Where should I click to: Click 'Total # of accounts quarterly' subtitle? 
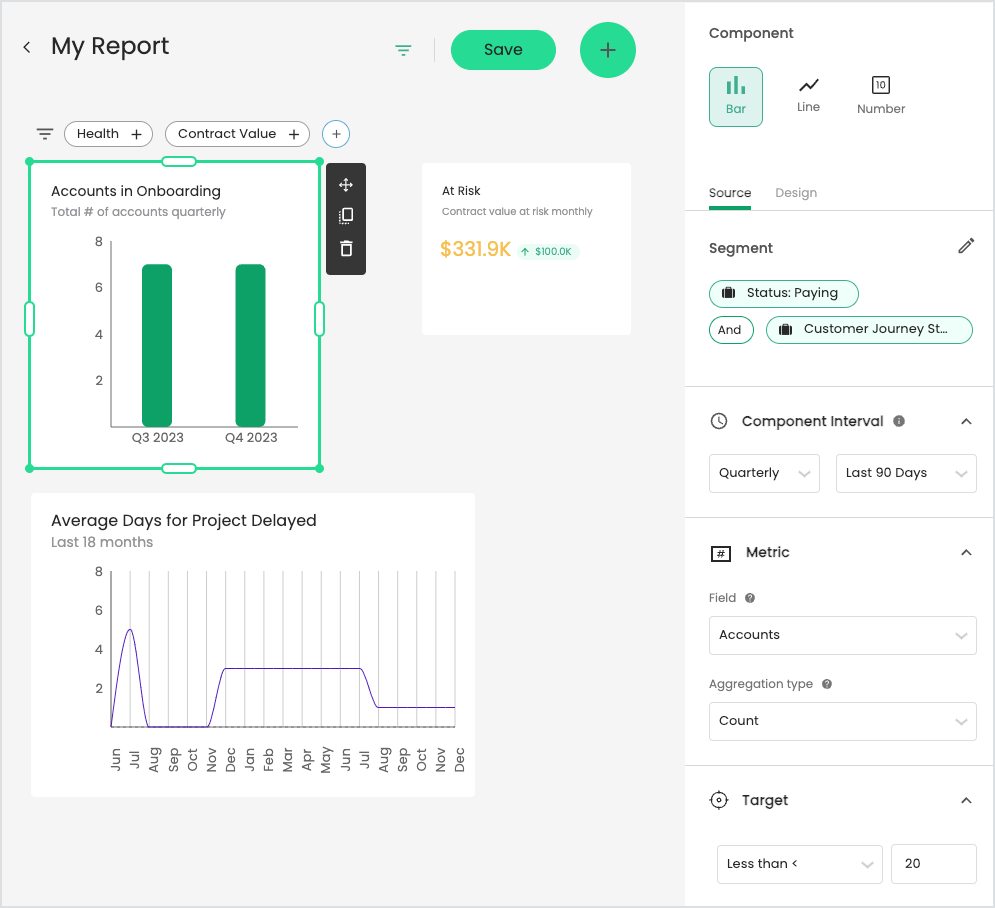click(138, 212)
